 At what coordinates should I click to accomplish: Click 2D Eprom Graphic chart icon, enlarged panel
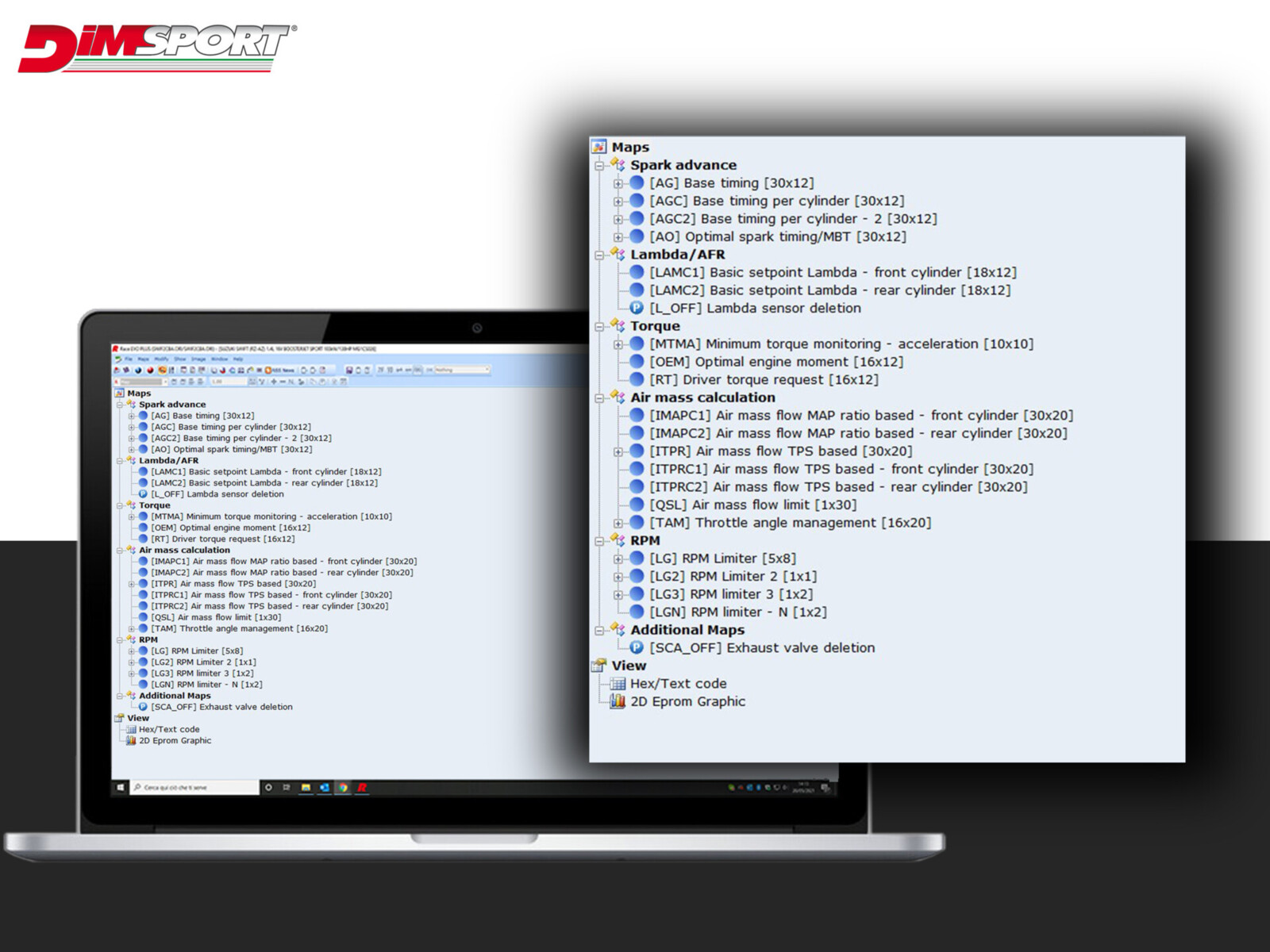(618, 701)
